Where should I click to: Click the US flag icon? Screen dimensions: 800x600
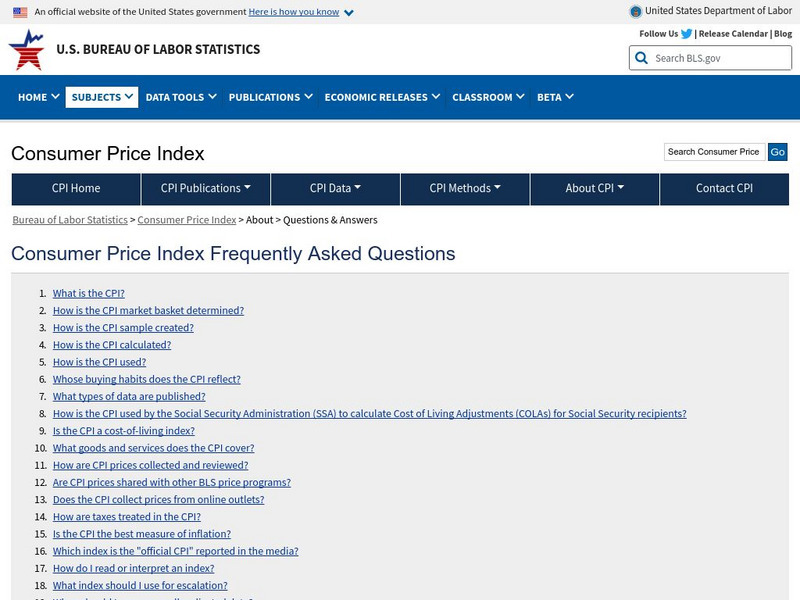20,12
